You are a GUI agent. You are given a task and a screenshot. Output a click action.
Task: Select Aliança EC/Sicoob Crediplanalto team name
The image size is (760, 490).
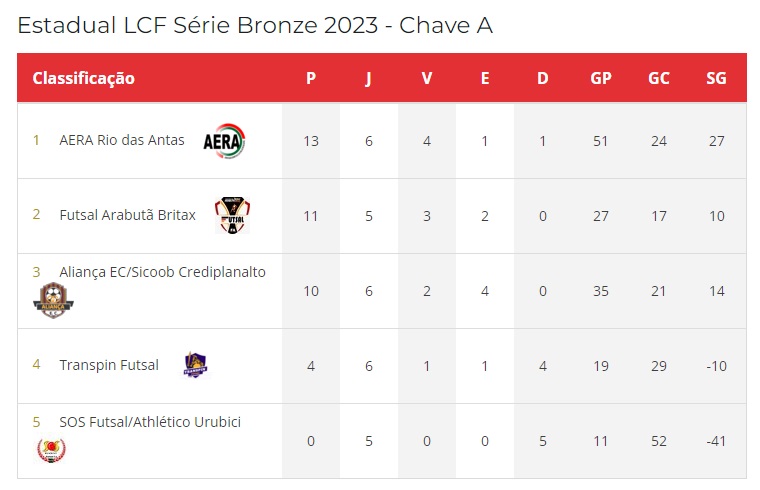click(x=162, y=272)
